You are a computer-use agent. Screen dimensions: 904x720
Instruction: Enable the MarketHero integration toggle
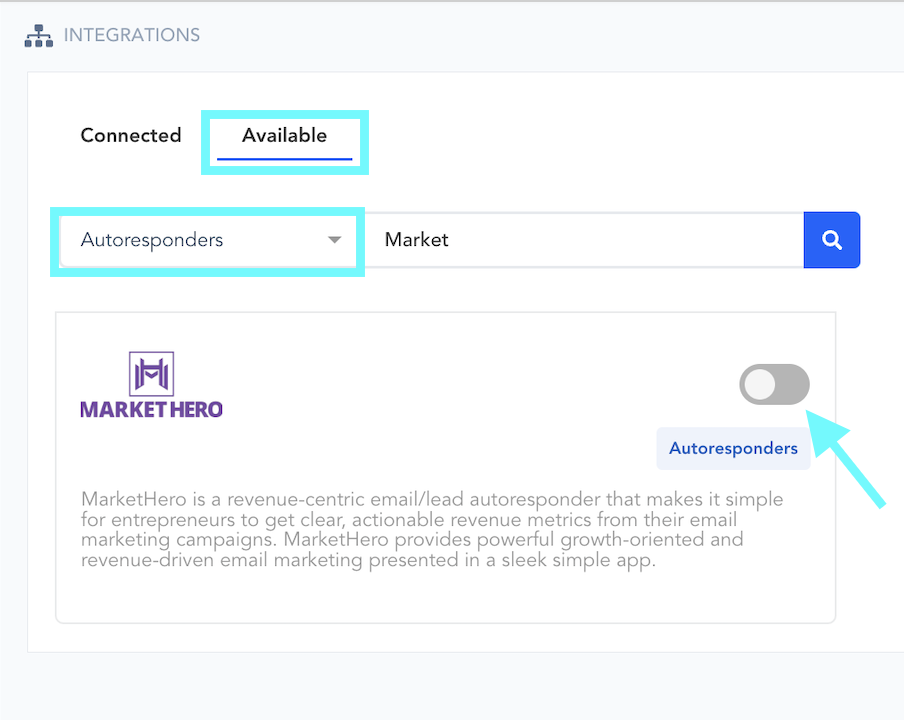tap(774, 385)
